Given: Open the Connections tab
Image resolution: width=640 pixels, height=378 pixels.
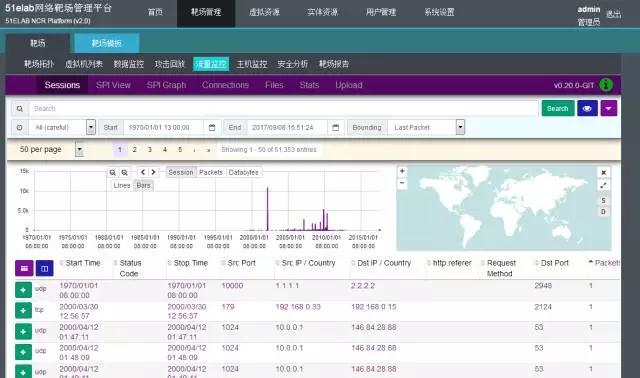Looking at the screenshot, I should click(225, 85).
